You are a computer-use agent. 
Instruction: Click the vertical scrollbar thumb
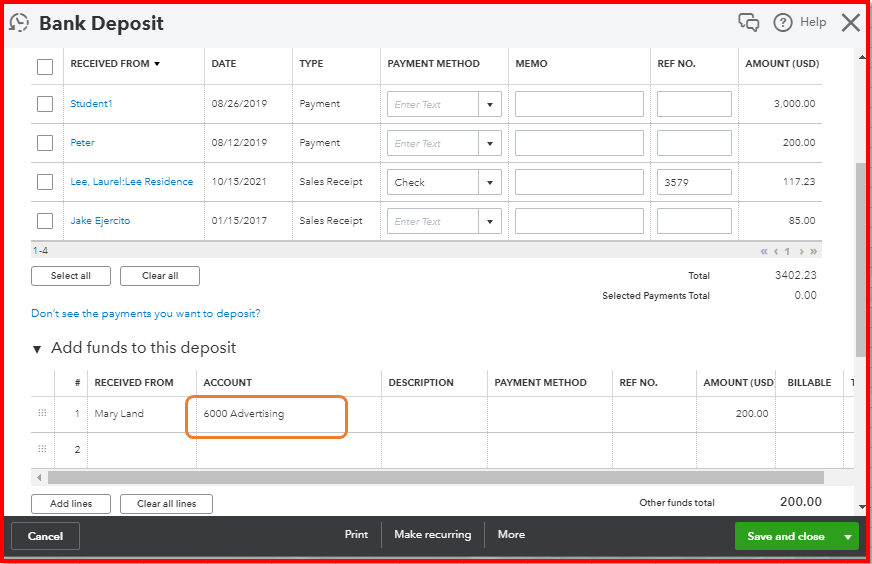coord(861,259)
